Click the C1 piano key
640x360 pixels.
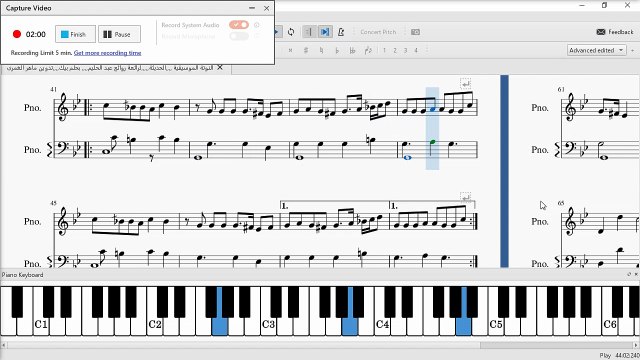41,324
